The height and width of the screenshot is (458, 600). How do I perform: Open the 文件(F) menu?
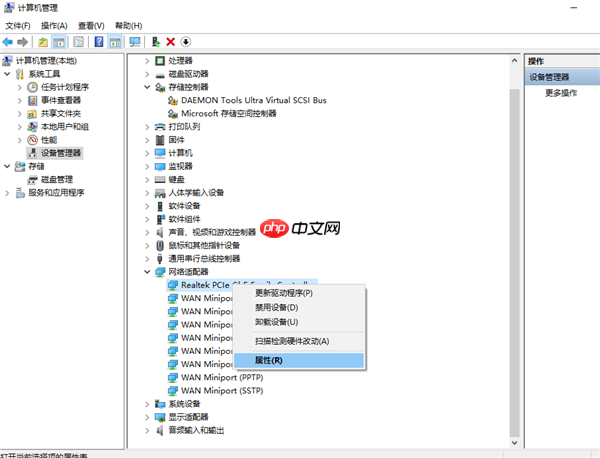coord(18,26)
